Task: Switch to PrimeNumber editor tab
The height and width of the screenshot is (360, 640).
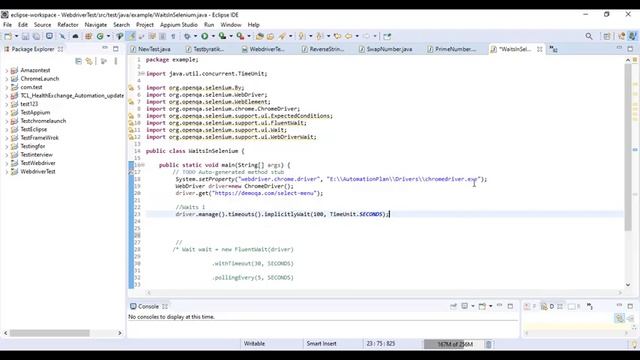Action: [x=455, y=49]
